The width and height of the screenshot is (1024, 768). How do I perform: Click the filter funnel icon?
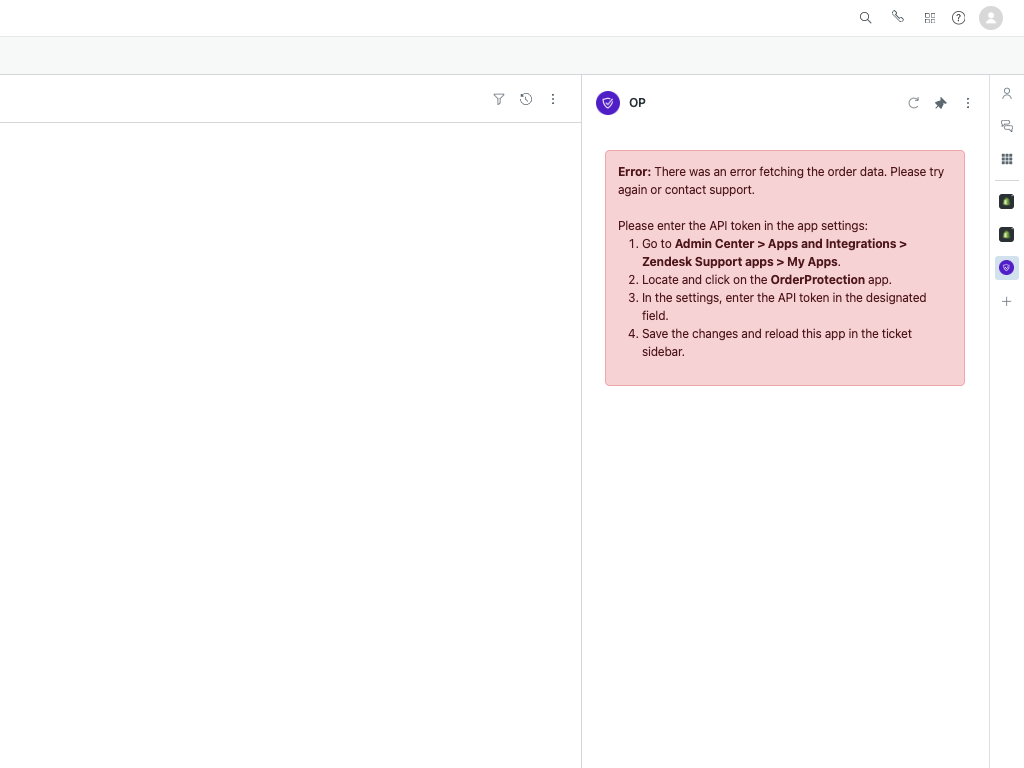[x=499, y=99]
